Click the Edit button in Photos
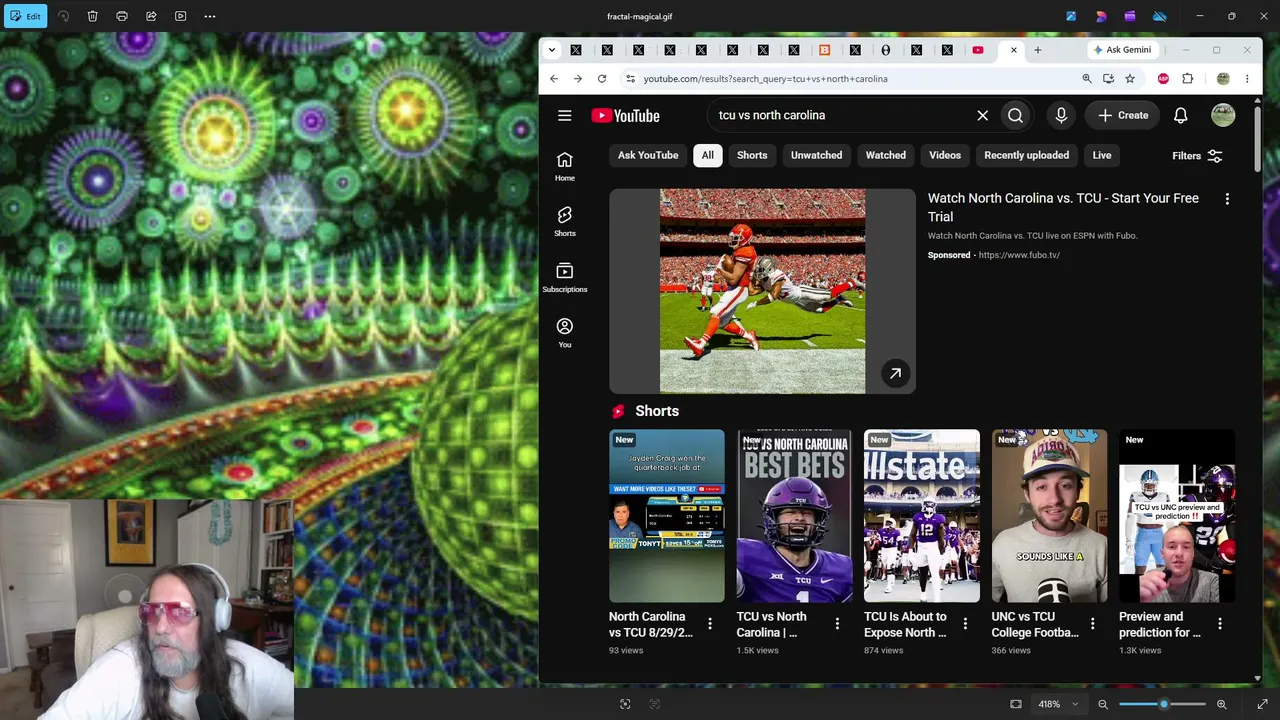Screen dimensions: 1280x720 click(25, 16)
